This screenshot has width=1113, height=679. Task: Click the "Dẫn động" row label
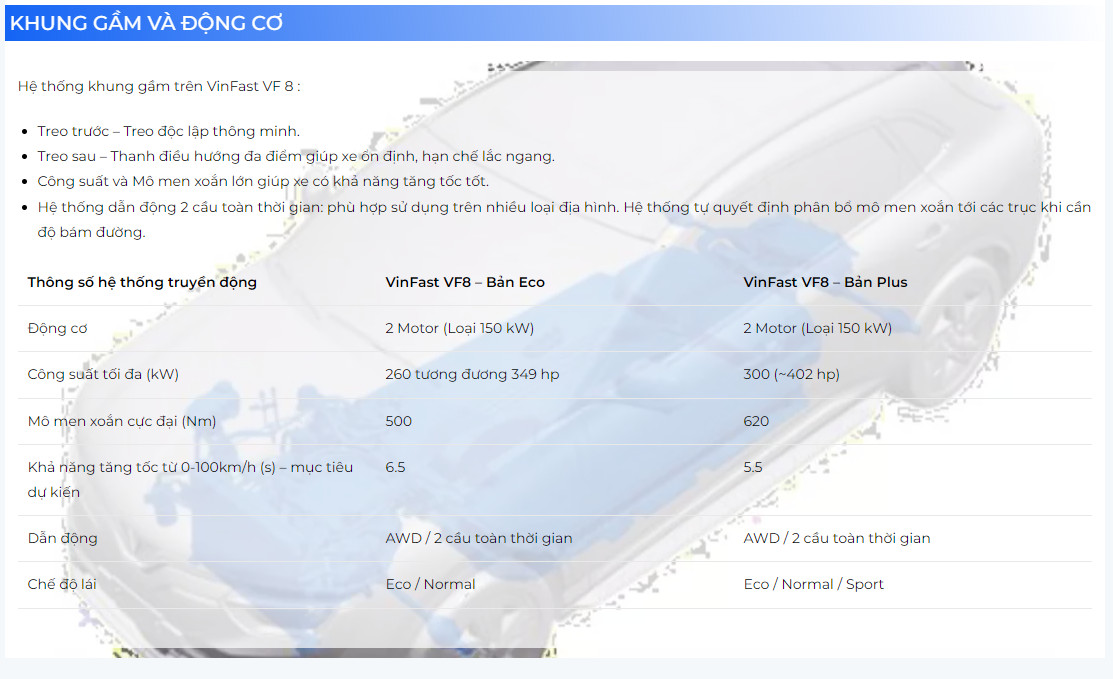click(x=62, y=538)
